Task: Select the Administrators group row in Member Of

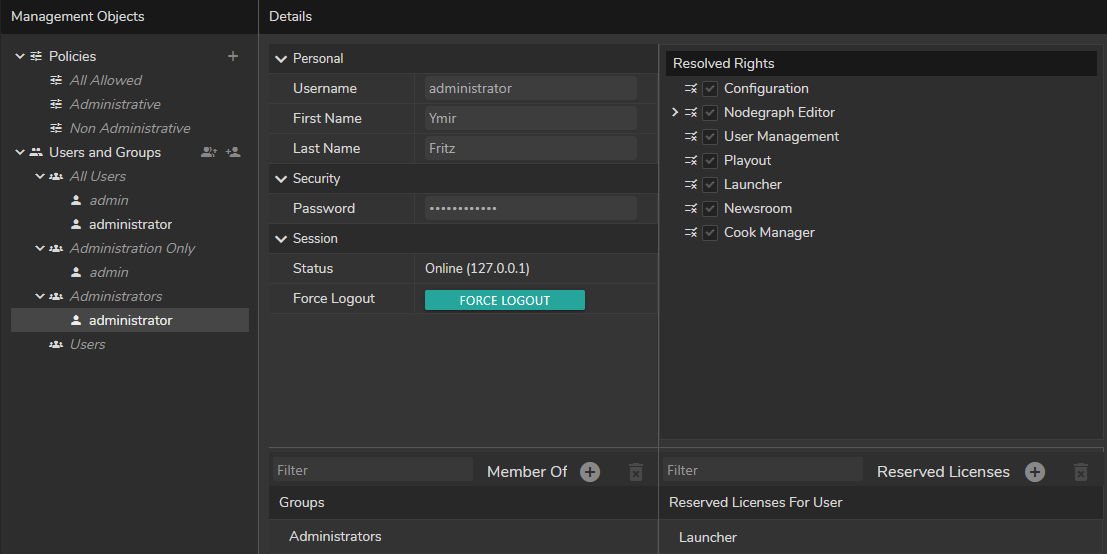Action: [x=335, y=536]
